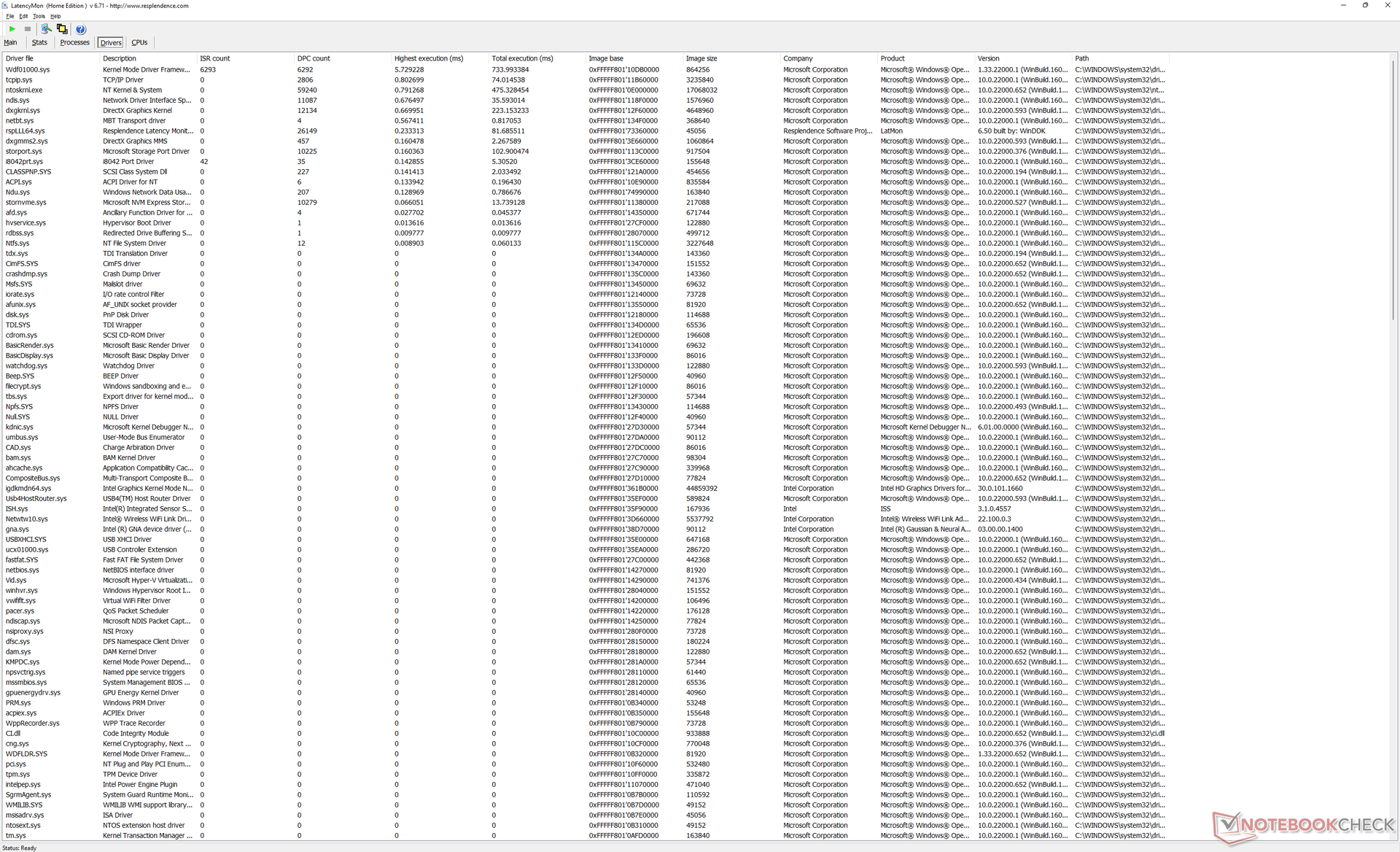Open help via blue question mark icon

click(x=81, y=29)
